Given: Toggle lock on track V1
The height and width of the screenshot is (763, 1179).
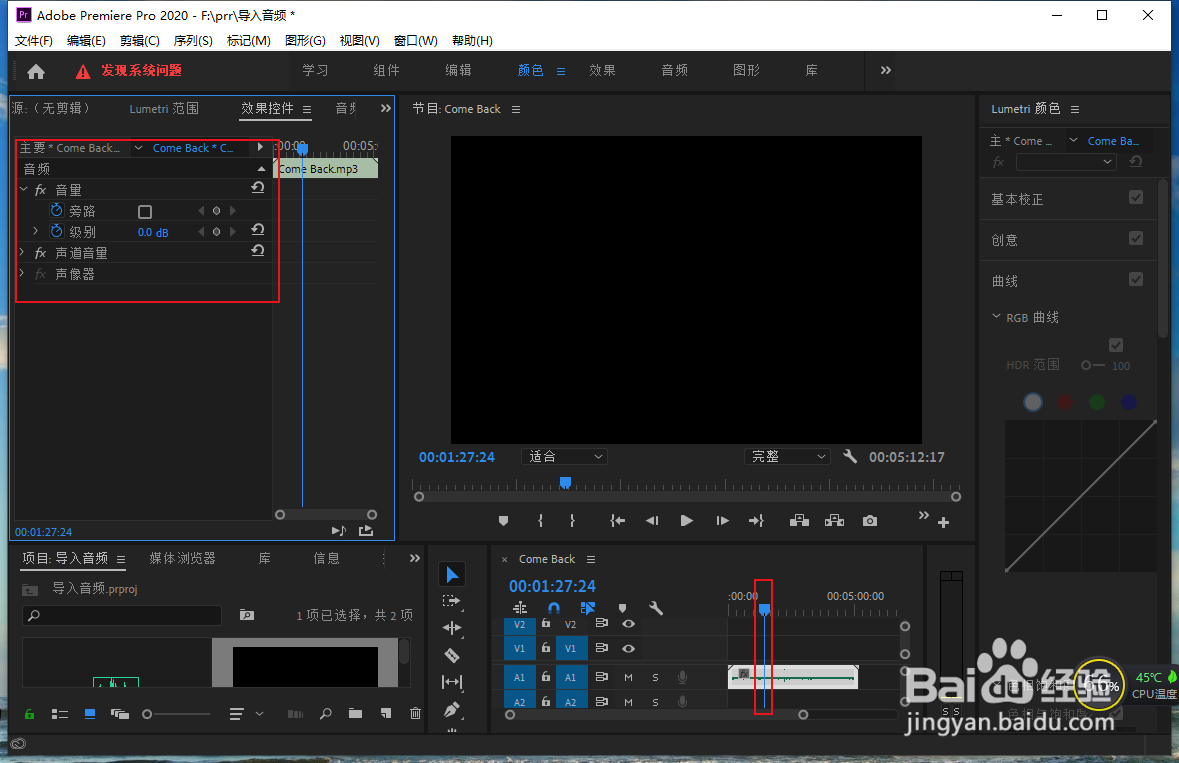Looking at the screenshot, I should click(x=546, y=647).
